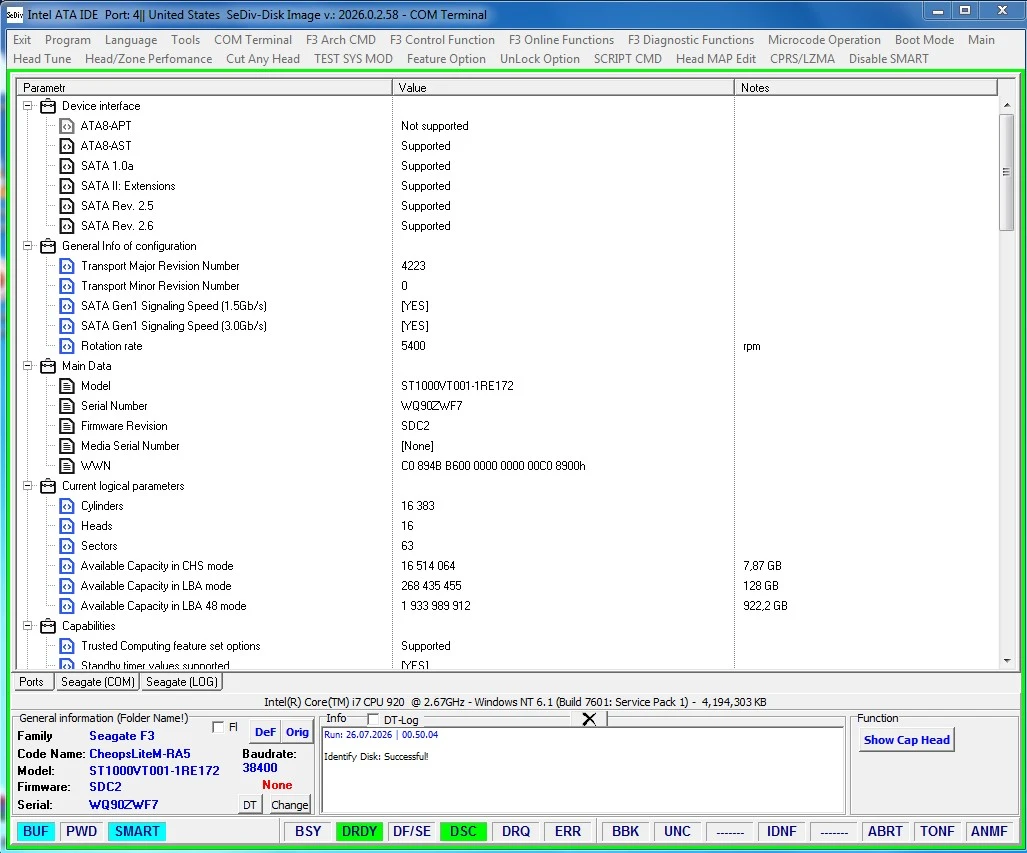Click the Device interface group folder icon
The image size is (1027, 853).
[x=48, y=105]
